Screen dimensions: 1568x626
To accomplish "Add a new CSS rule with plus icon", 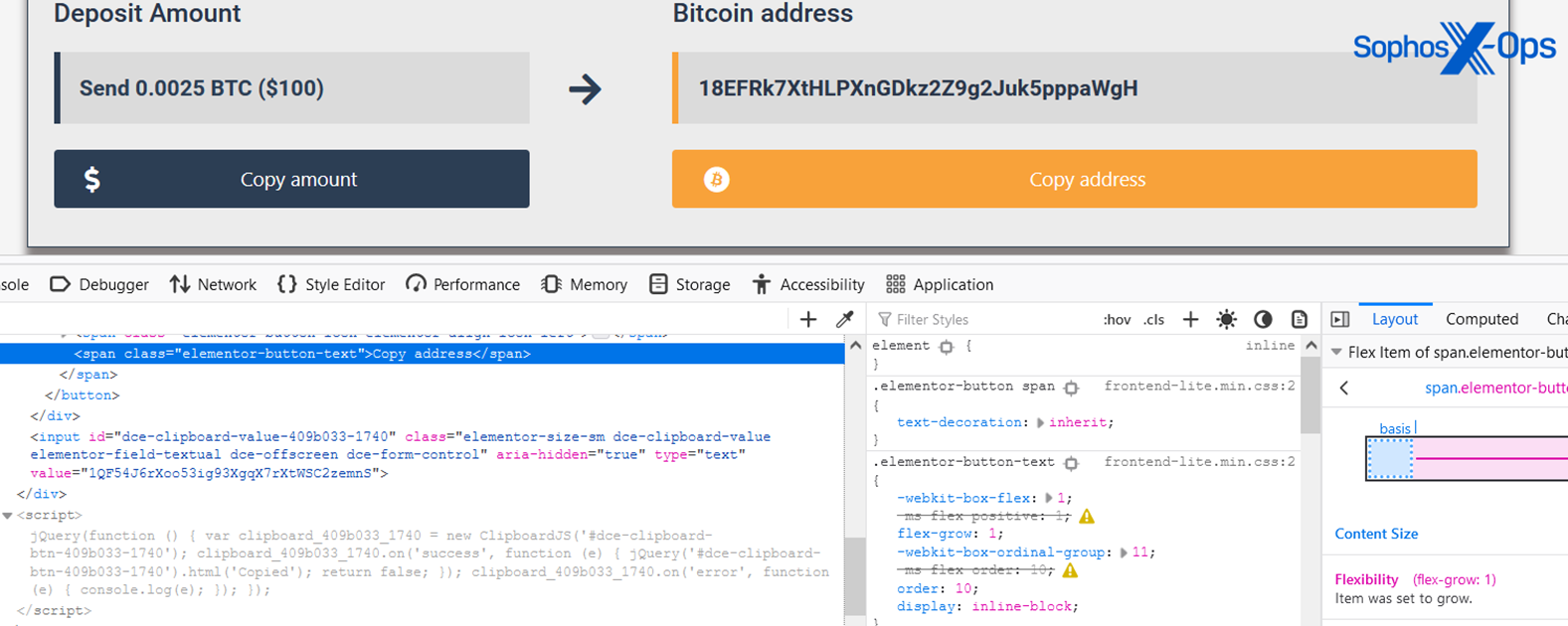I will 1190,319.
